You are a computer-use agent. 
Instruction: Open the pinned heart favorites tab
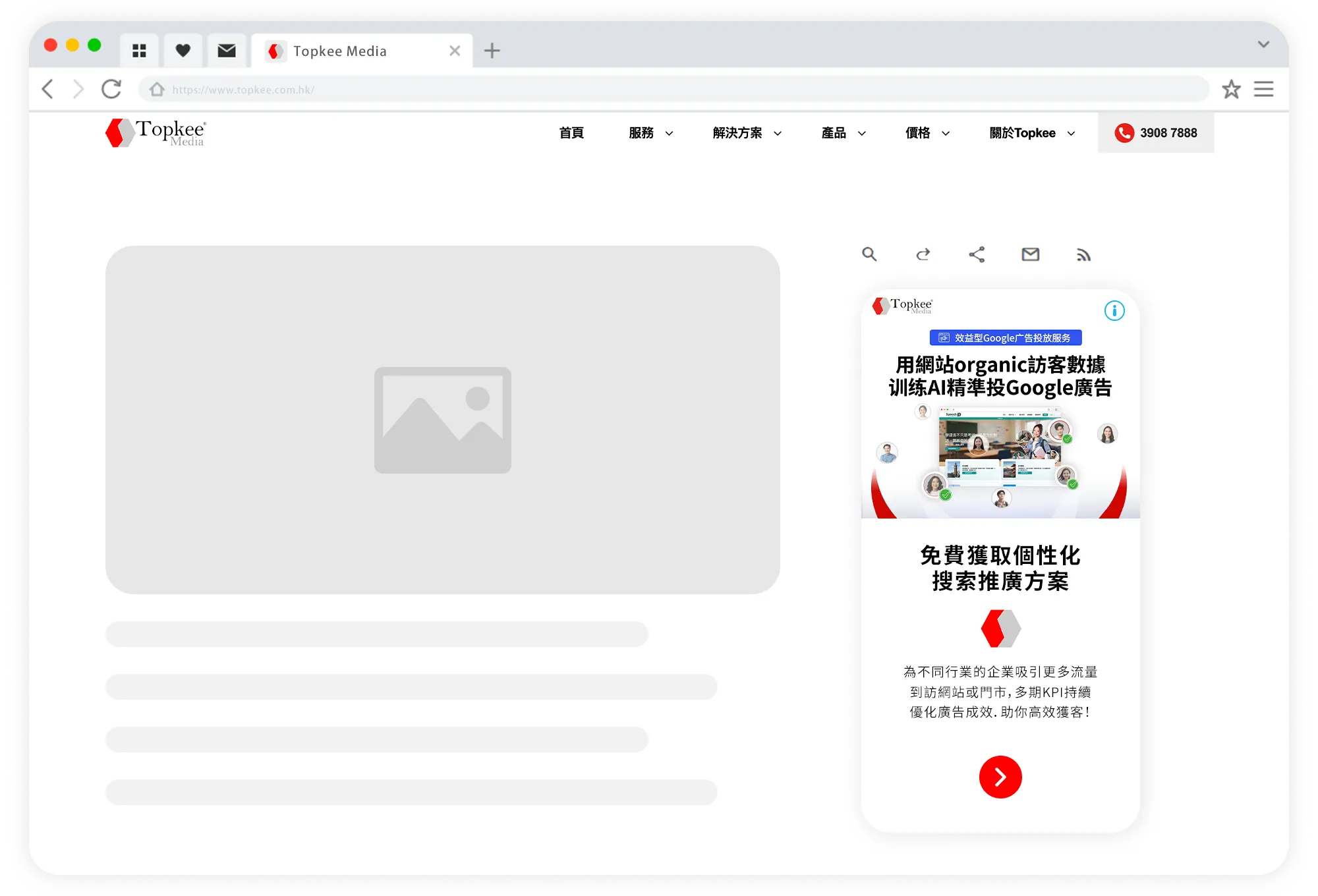[183, 51]
